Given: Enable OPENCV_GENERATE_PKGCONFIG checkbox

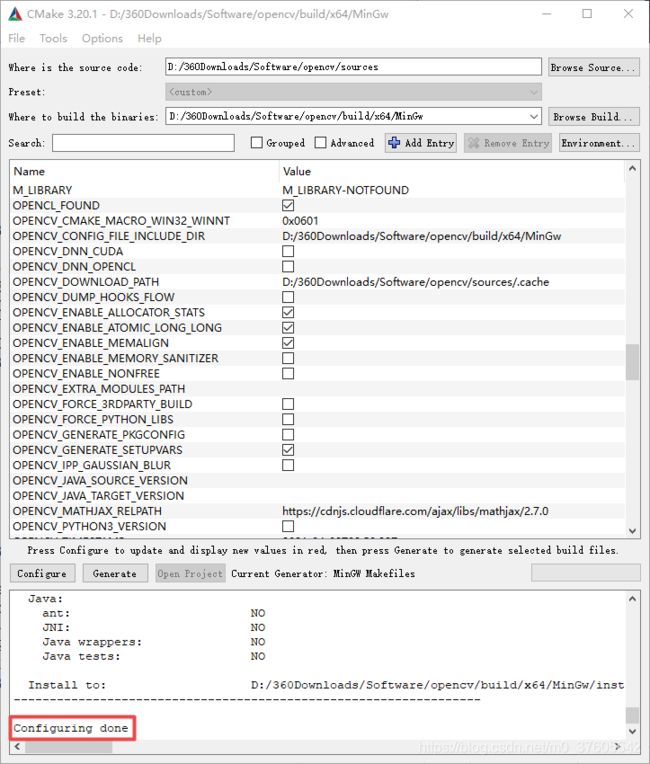Looking at the screenshot, I should tap(288, 435).
